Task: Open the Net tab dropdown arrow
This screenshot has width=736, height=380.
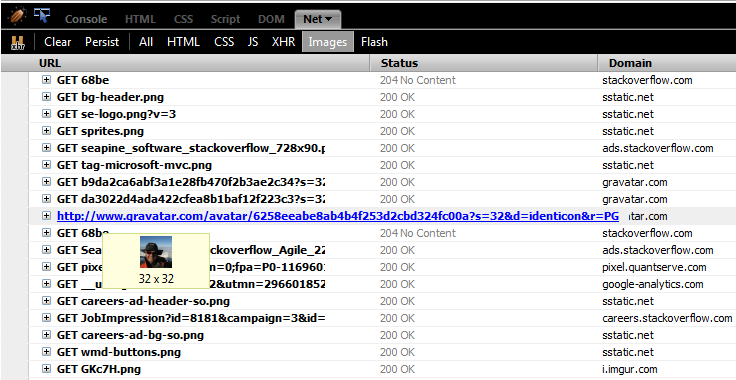Action: click(328, 19)
